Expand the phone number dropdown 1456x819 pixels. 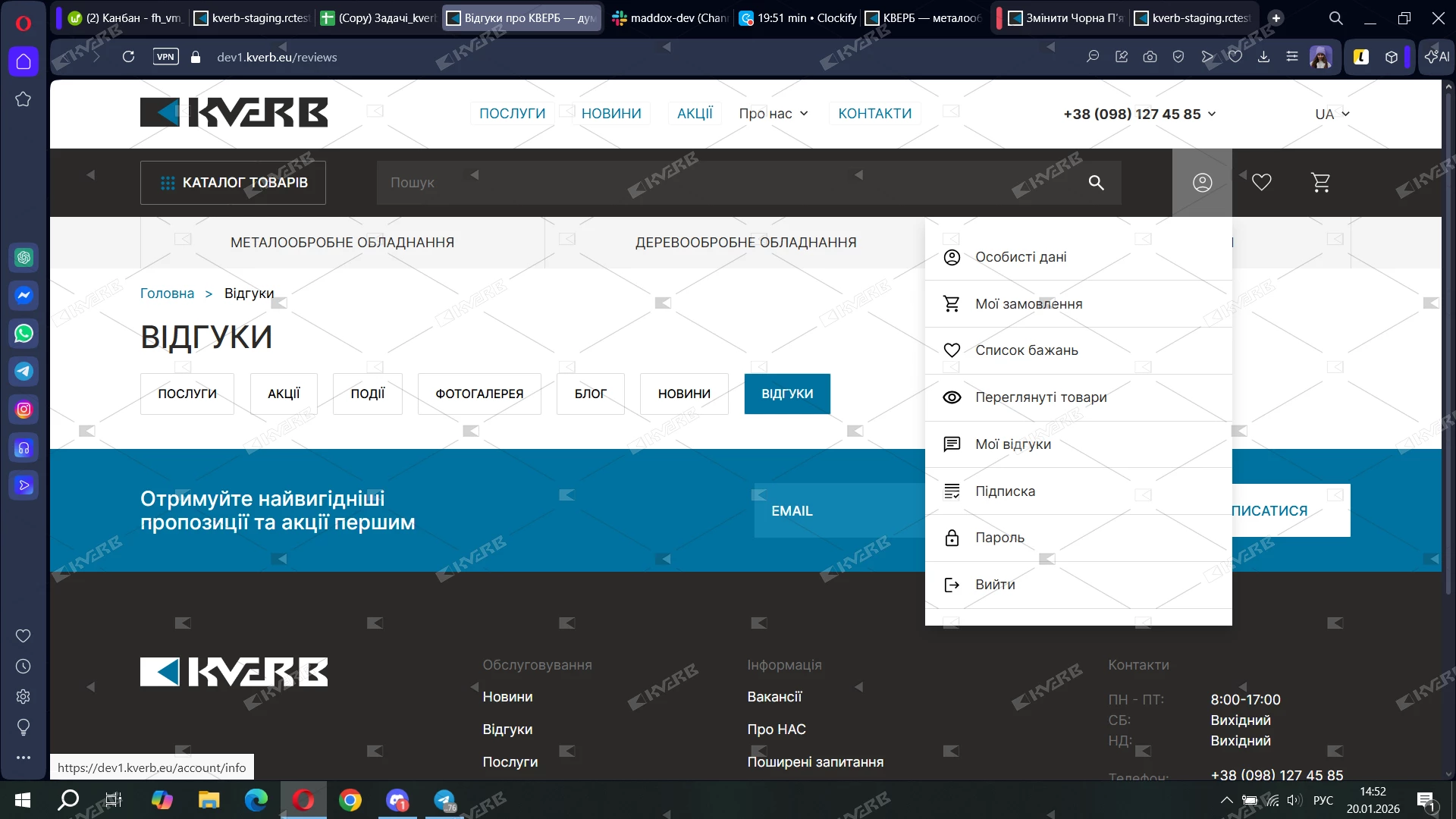pyautogui.click(x=1212, y=114)
